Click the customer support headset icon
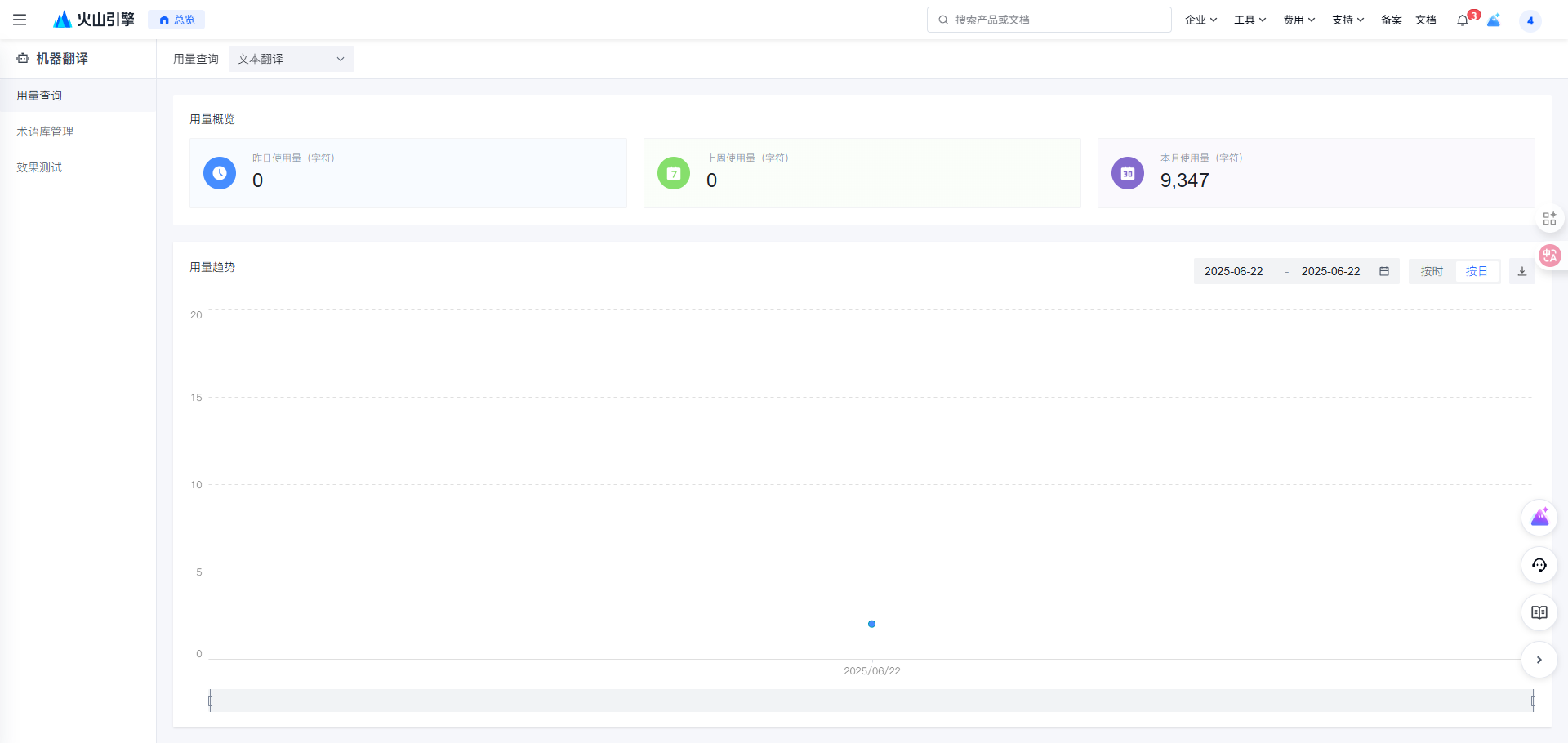The width and height of the screenshot is (1568, 743). tap(1539, 565)
